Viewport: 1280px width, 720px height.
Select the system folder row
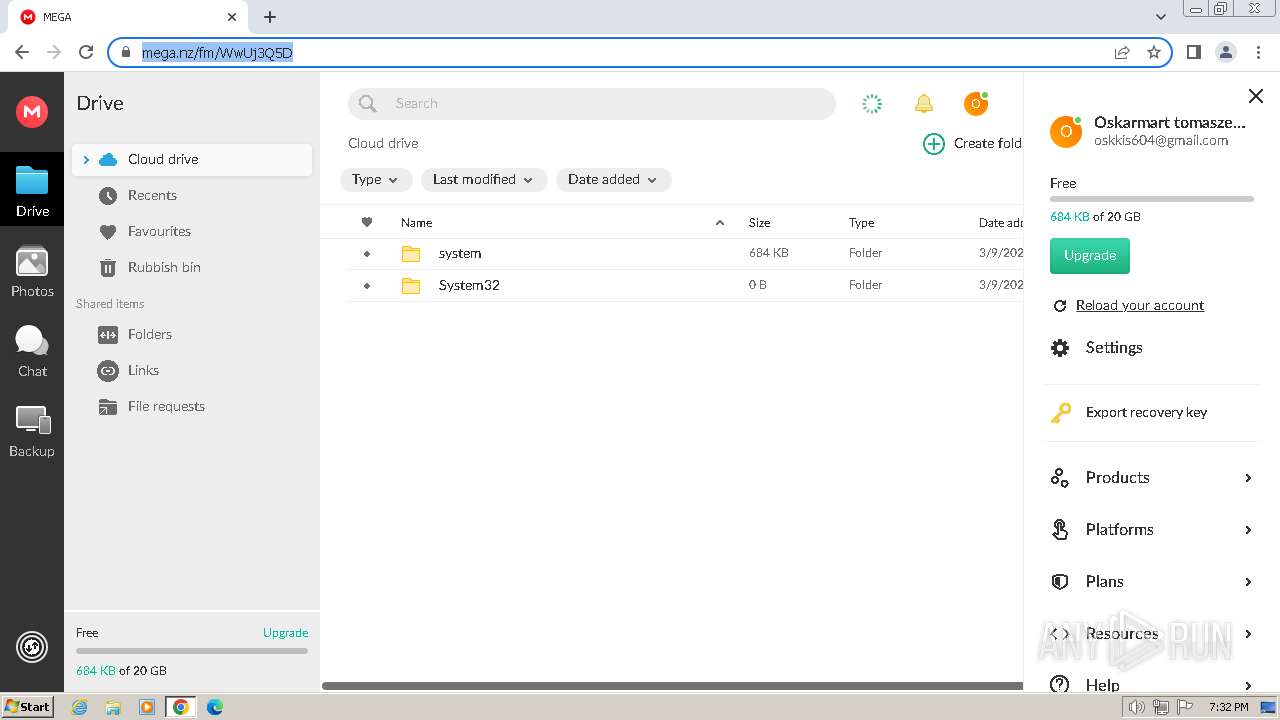(x=685, y=253)
